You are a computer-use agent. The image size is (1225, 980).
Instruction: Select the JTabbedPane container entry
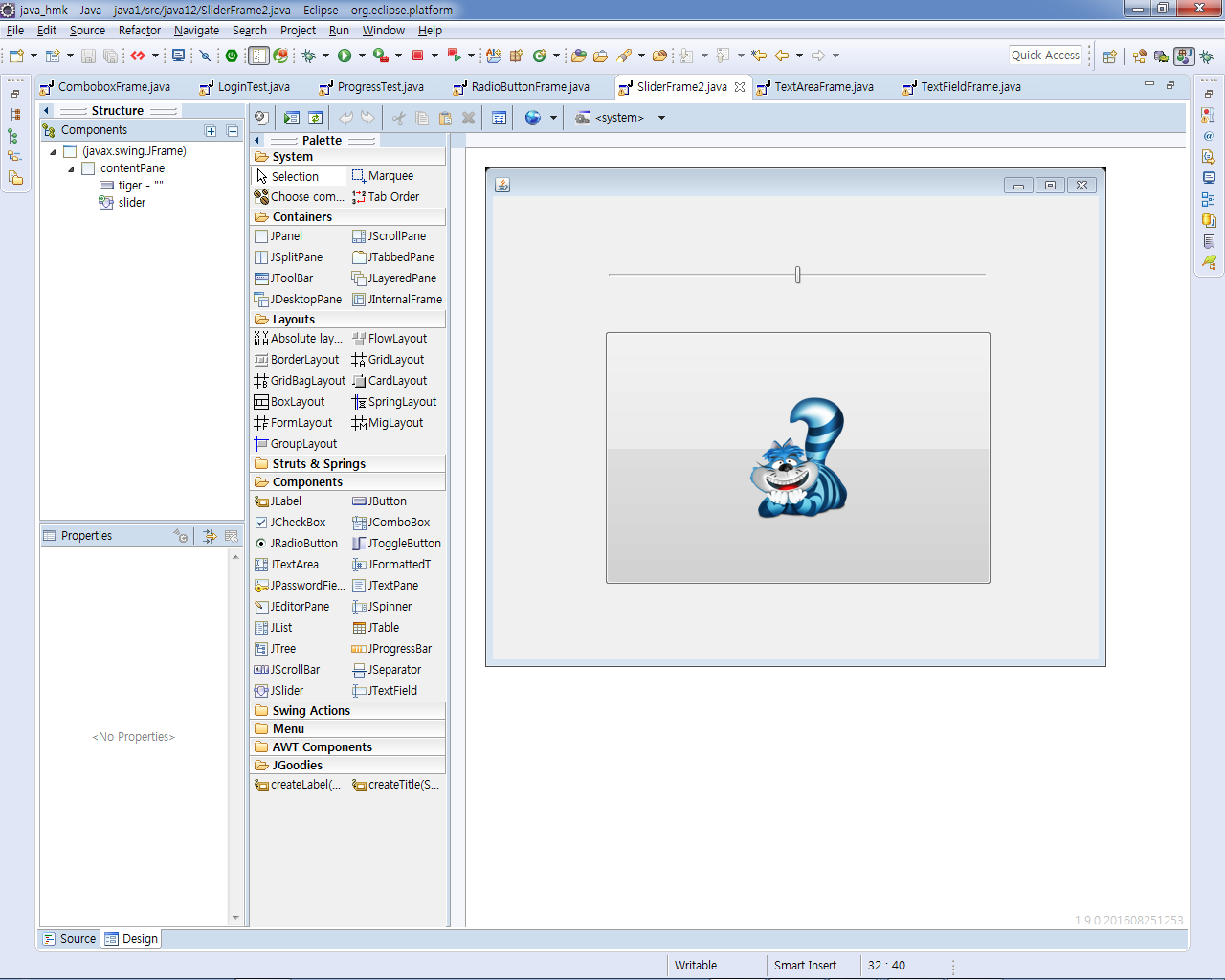[393, 257]
